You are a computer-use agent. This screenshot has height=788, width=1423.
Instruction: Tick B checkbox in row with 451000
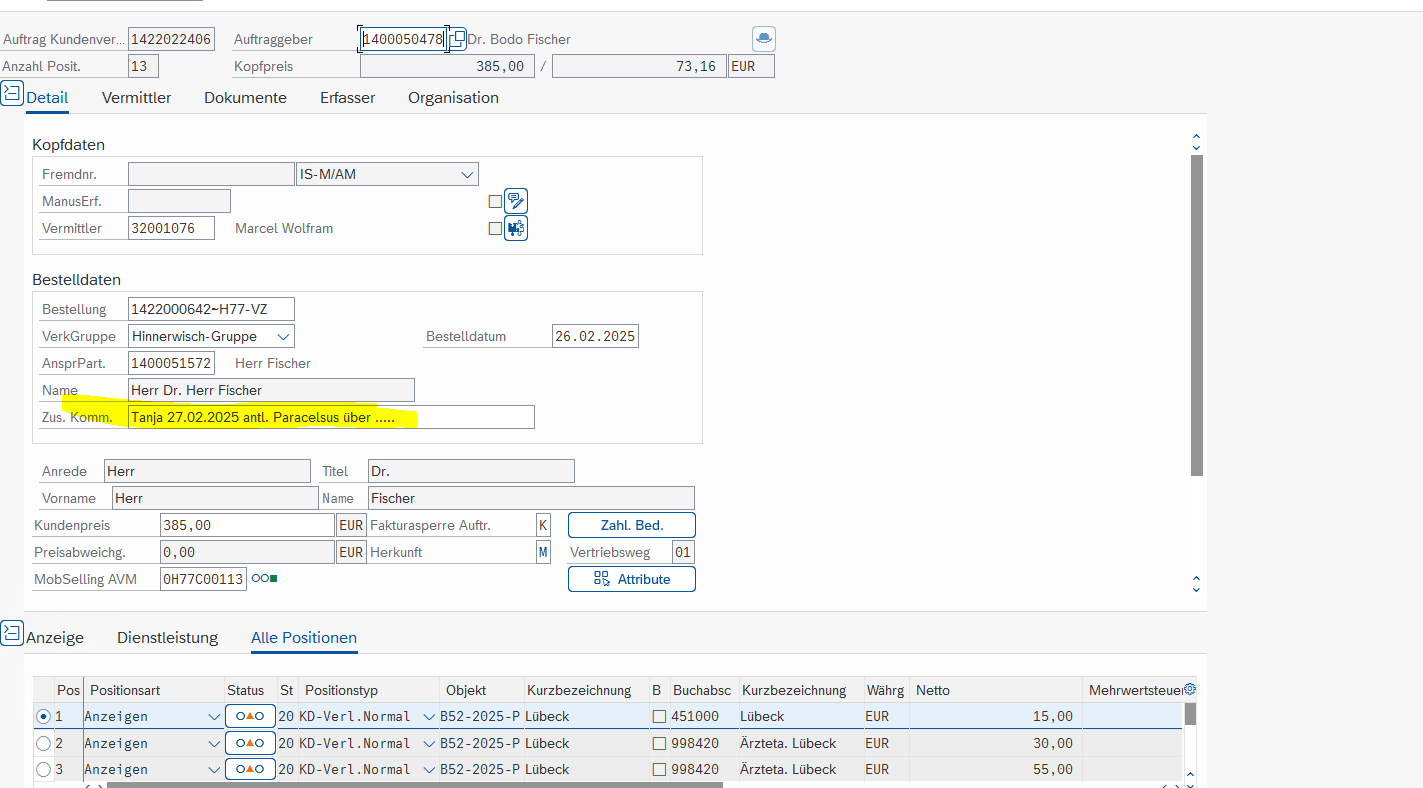pos(659,716)
